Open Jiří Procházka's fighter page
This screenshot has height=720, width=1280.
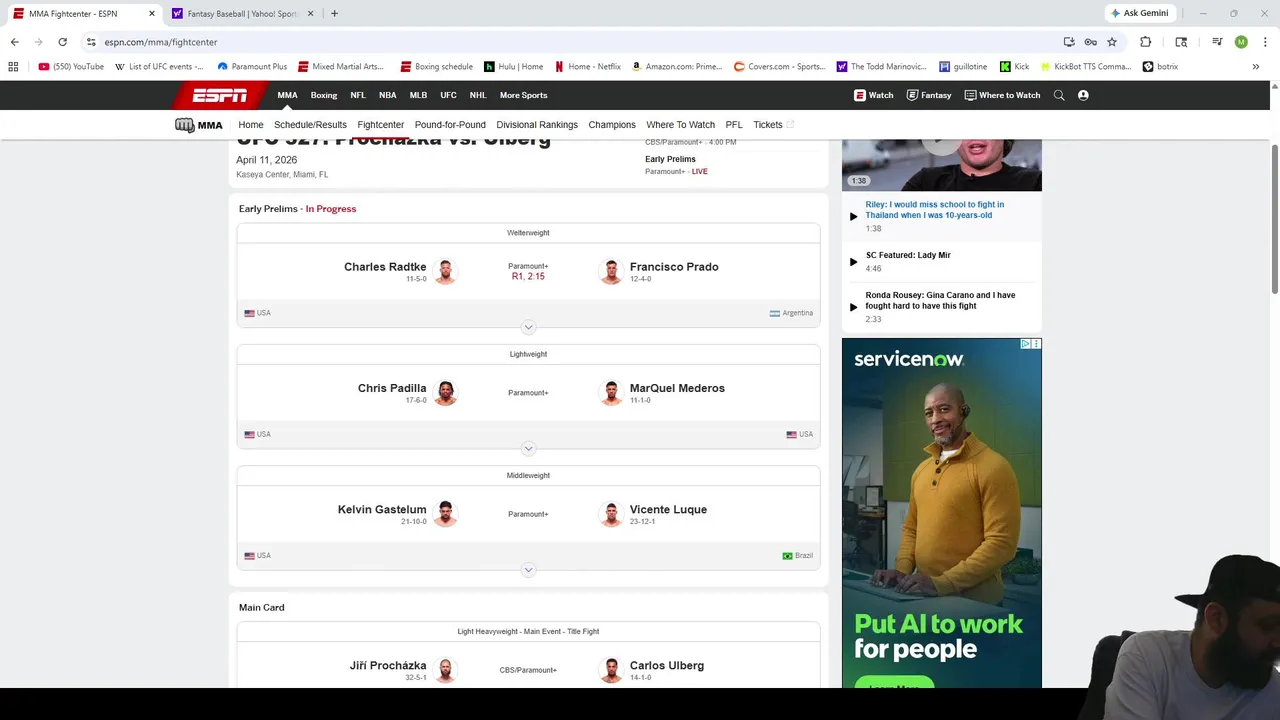[x=388, y=665]
